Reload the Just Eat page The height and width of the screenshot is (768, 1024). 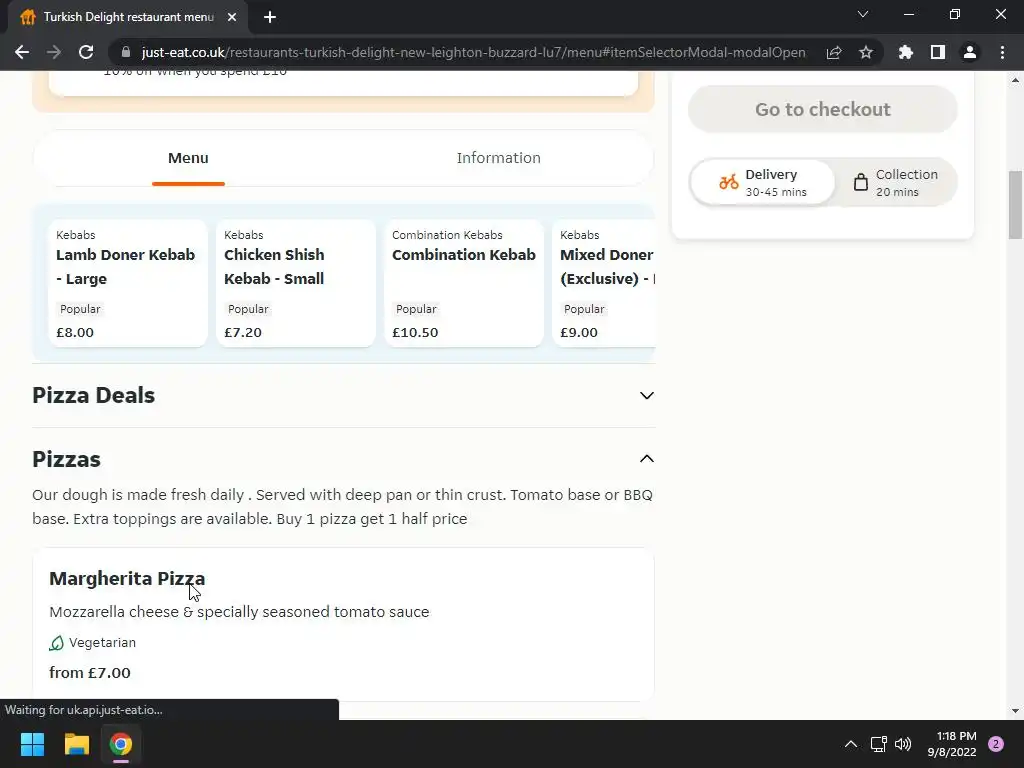coord(86,52)
